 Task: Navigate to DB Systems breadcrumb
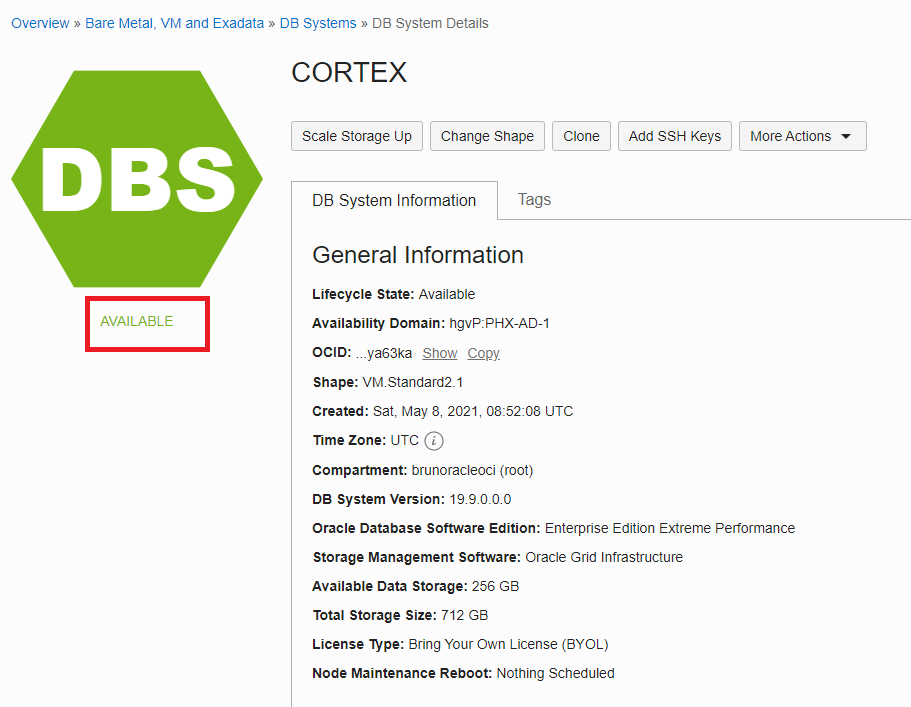click(x=318, y=23)
